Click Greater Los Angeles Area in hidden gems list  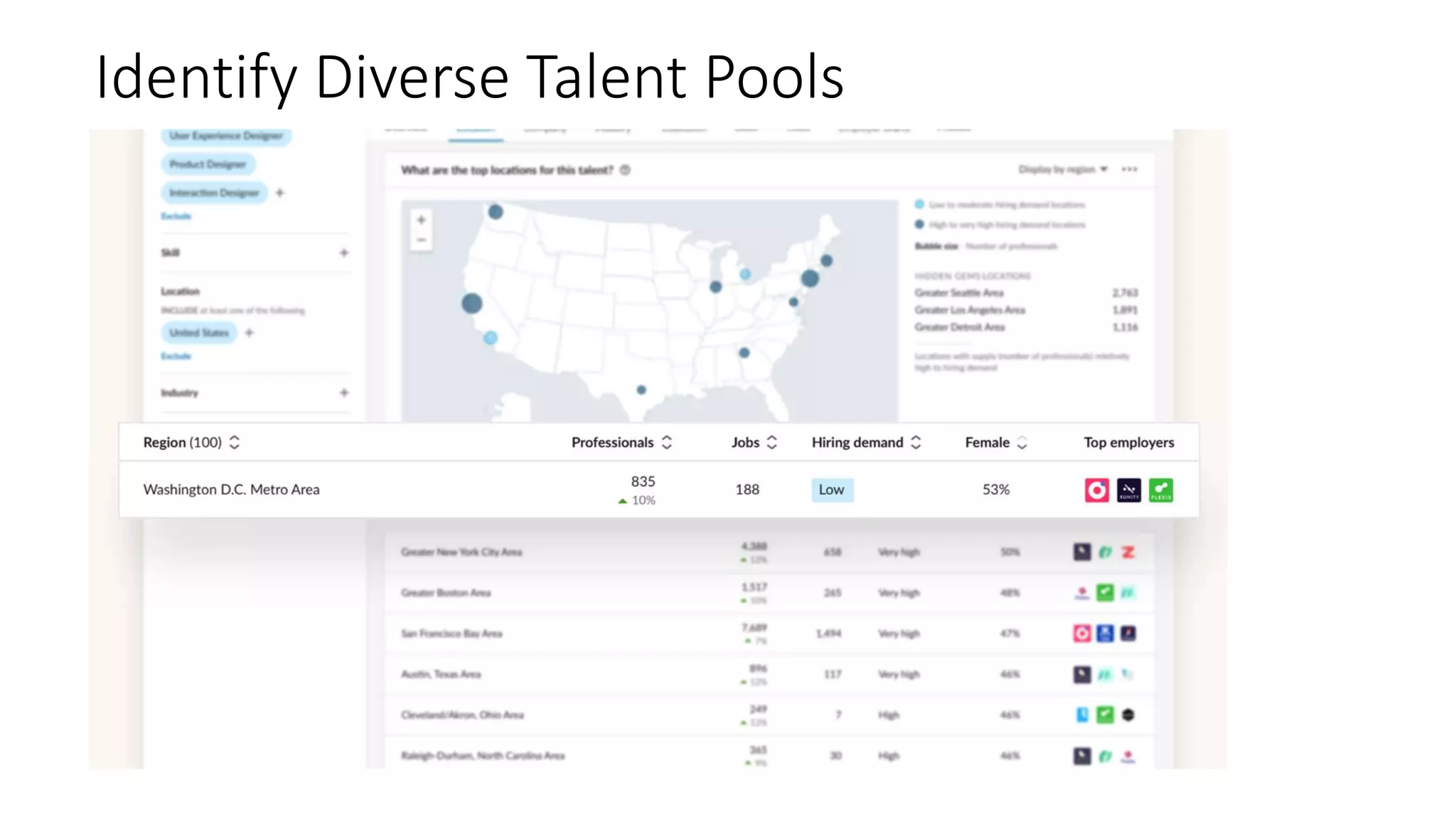(x=970, y=310)
